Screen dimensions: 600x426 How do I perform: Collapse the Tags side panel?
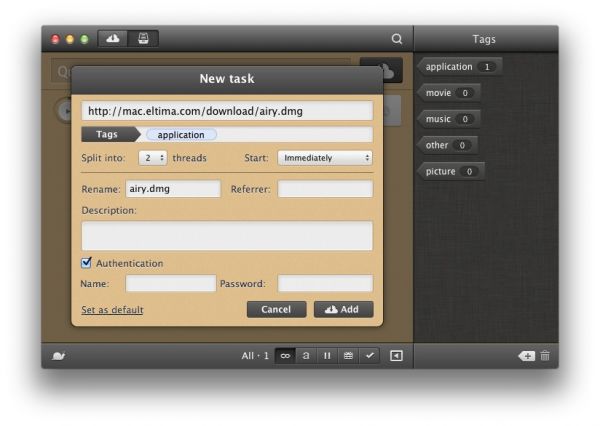tap(396, 356)
